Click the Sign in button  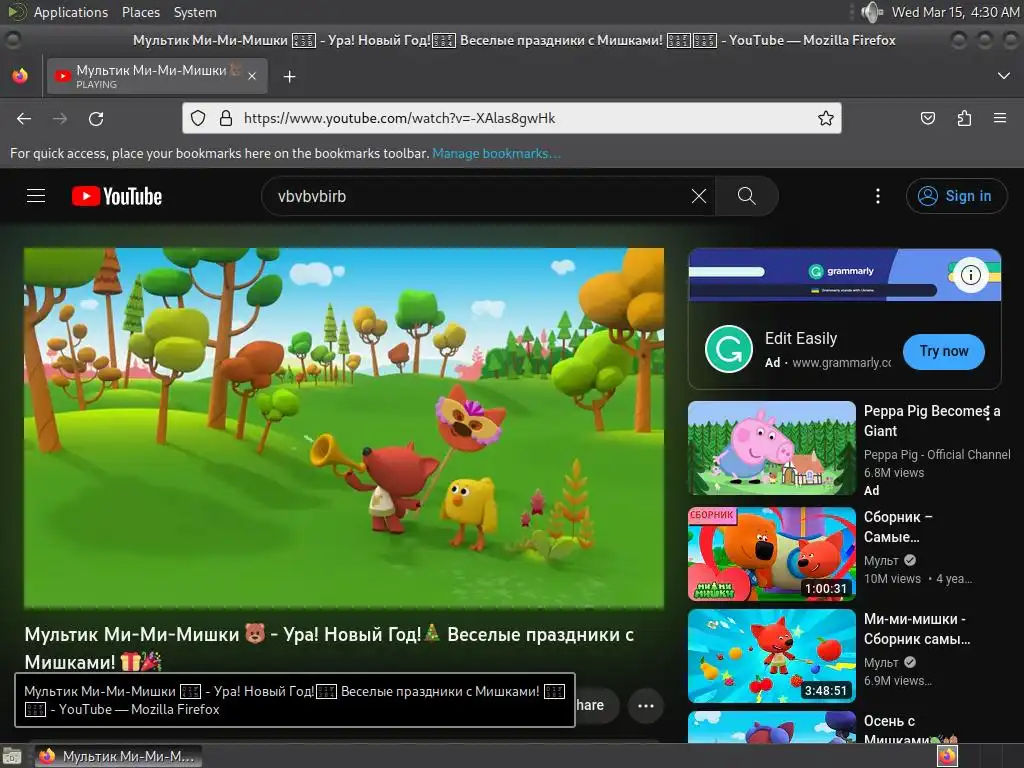click(956, 196)
